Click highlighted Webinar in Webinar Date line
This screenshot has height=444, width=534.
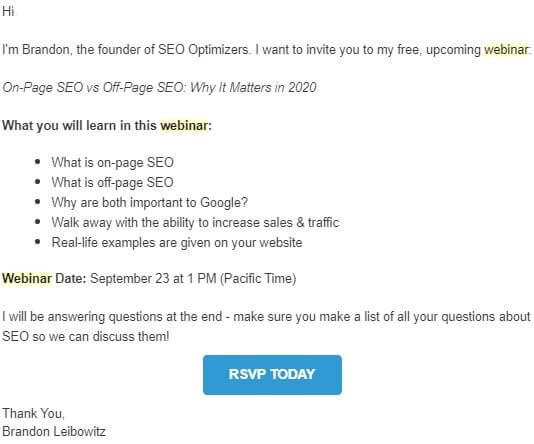(27, 279)
